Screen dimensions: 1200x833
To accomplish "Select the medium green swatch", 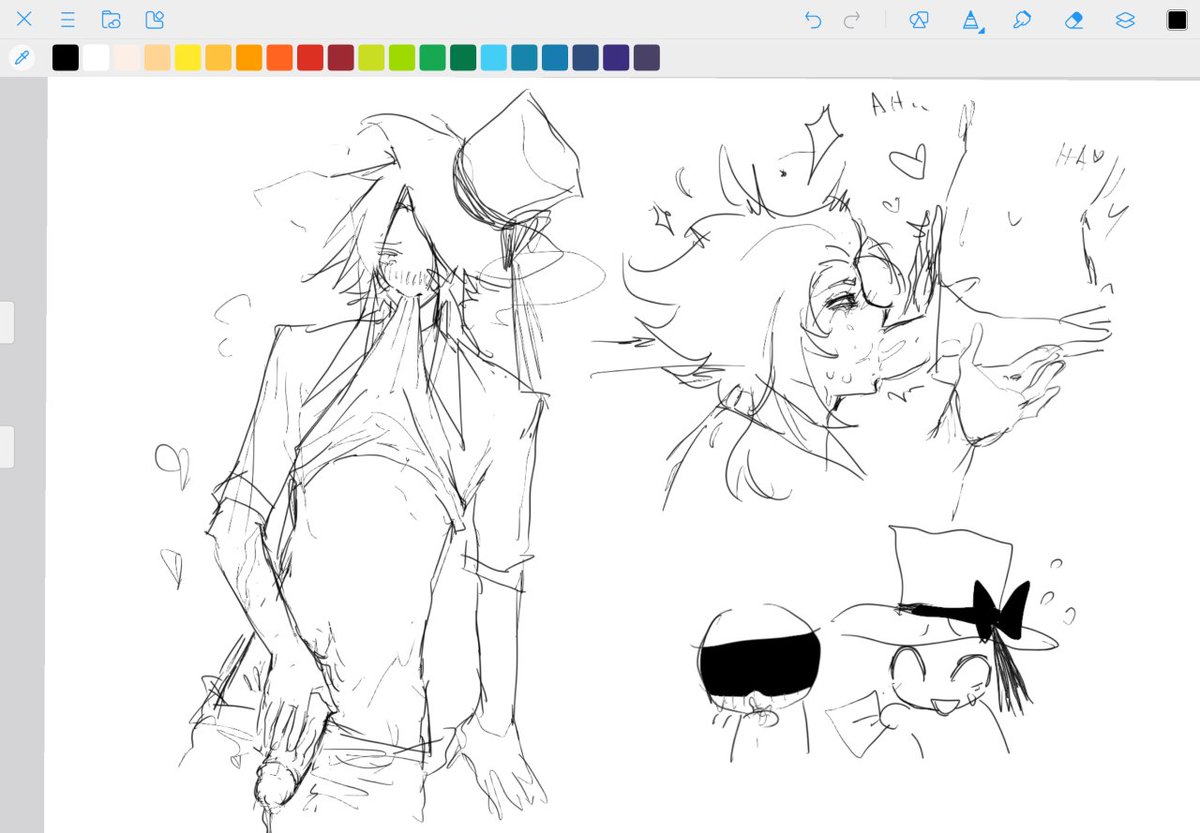I will pyautogui.click(x=432, y=58).
